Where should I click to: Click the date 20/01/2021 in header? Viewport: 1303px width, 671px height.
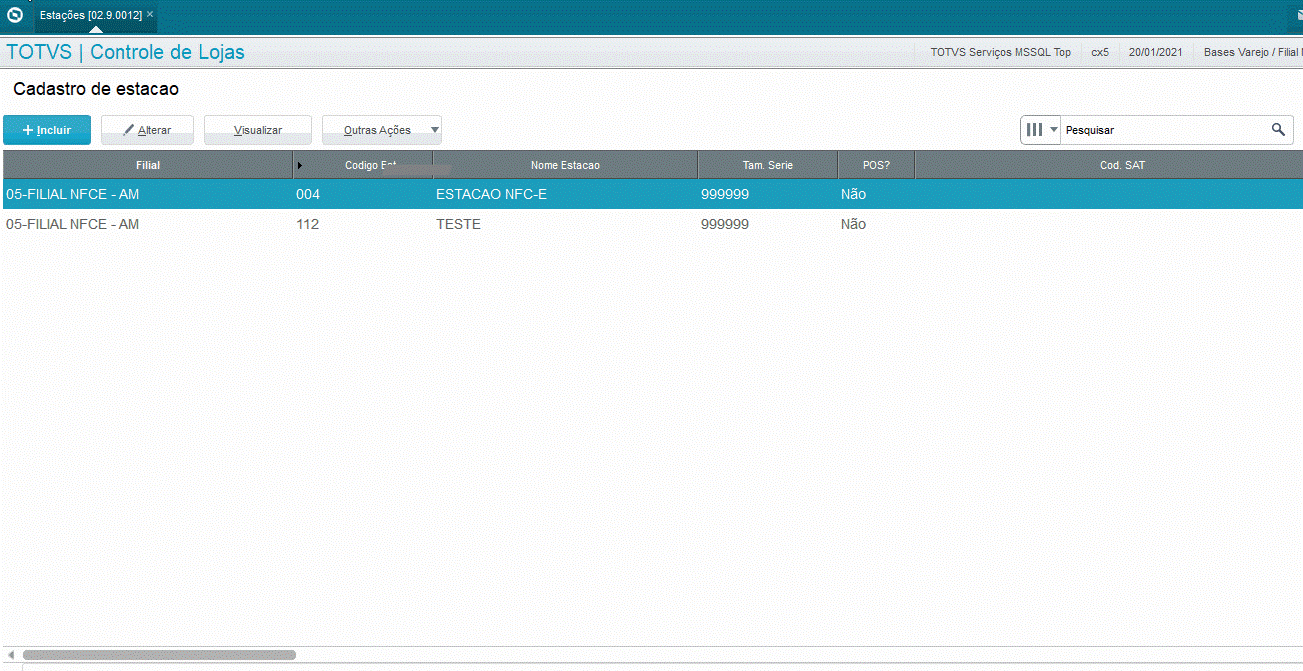pyautogui.click(x=1155, y=52)
